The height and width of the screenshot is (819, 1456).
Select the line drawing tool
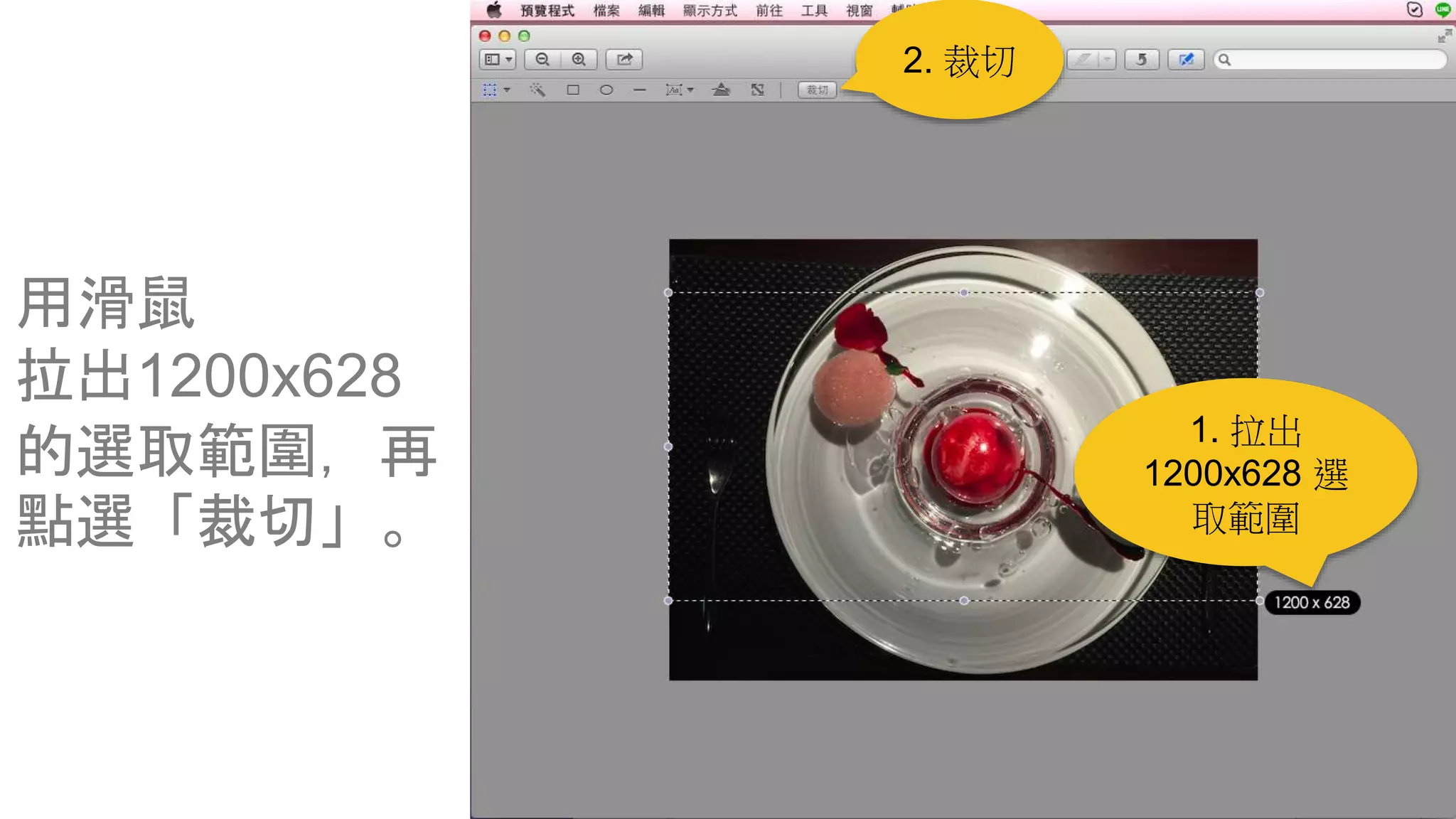(640, 90)
